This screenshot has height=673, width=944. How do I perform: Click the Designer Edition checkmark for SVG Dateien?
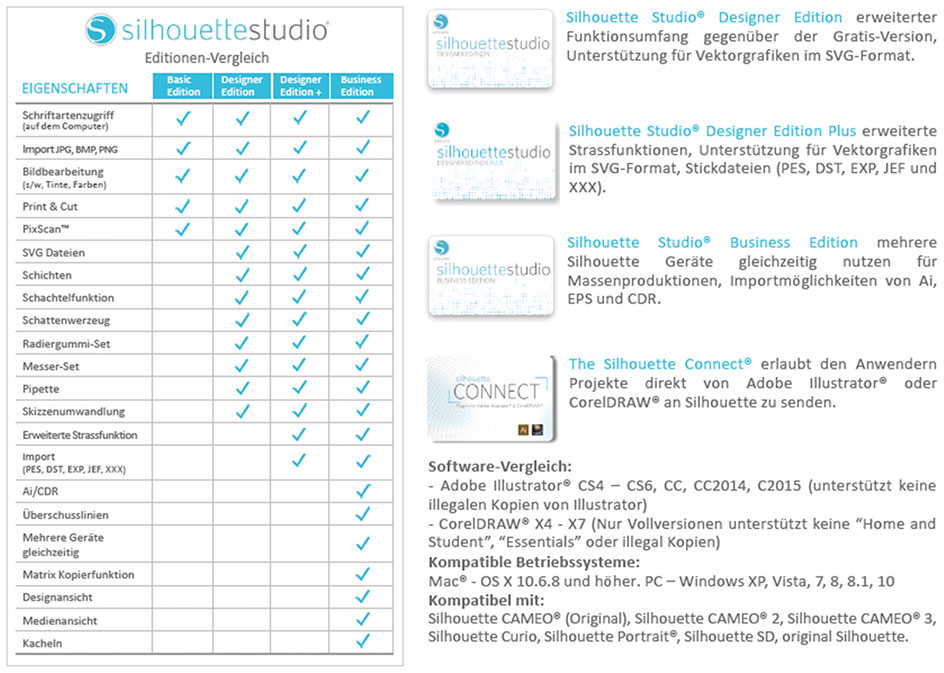pos(241,252)
